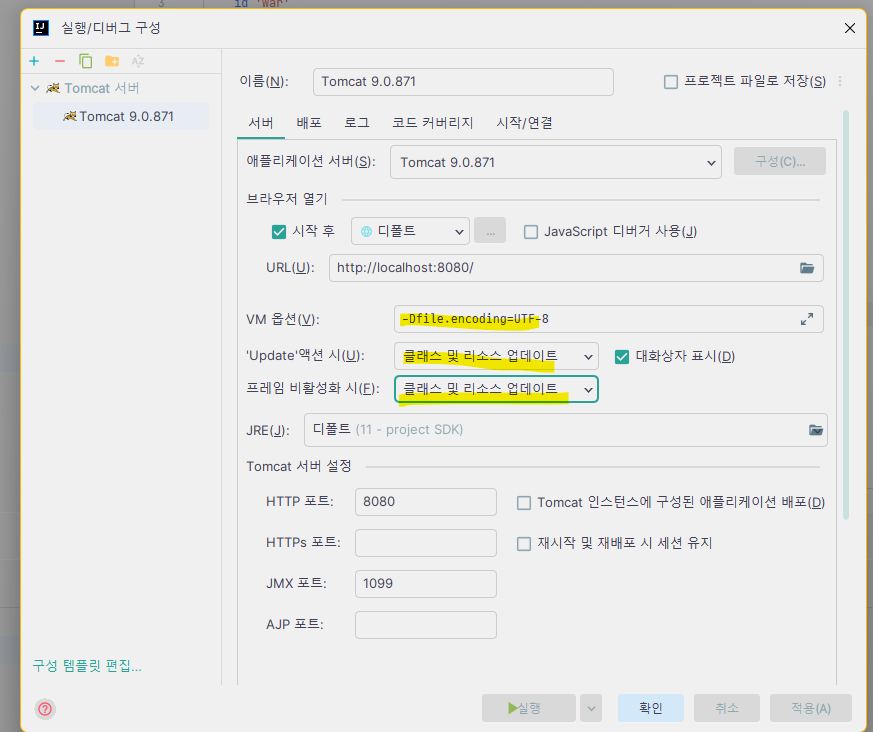Switch to 로그 tab
The height and width of the screenshot is (732, 873).
357,123
